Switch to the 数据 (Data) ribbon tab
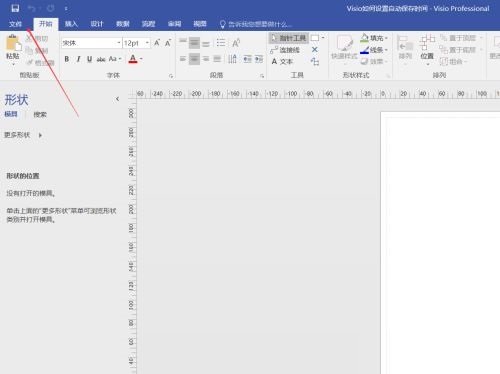This screenshot has width=500, height=374. (x=123, y=24)
